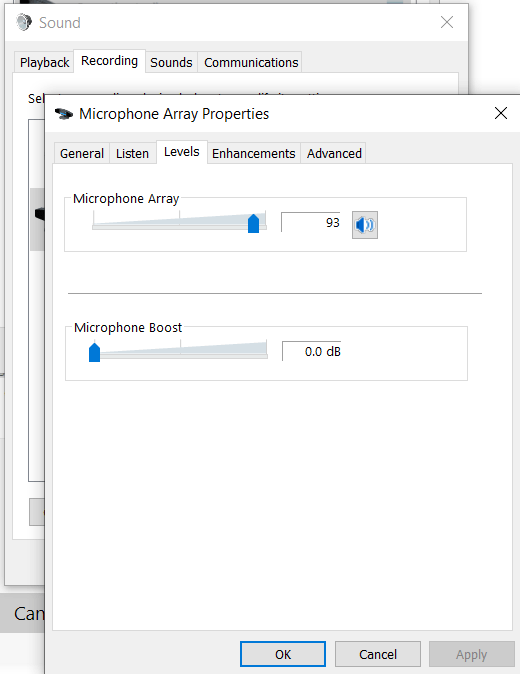Click the Microphone Array volume slider thumb
This screenshot has height=674, width=520.
click(254, 223)
